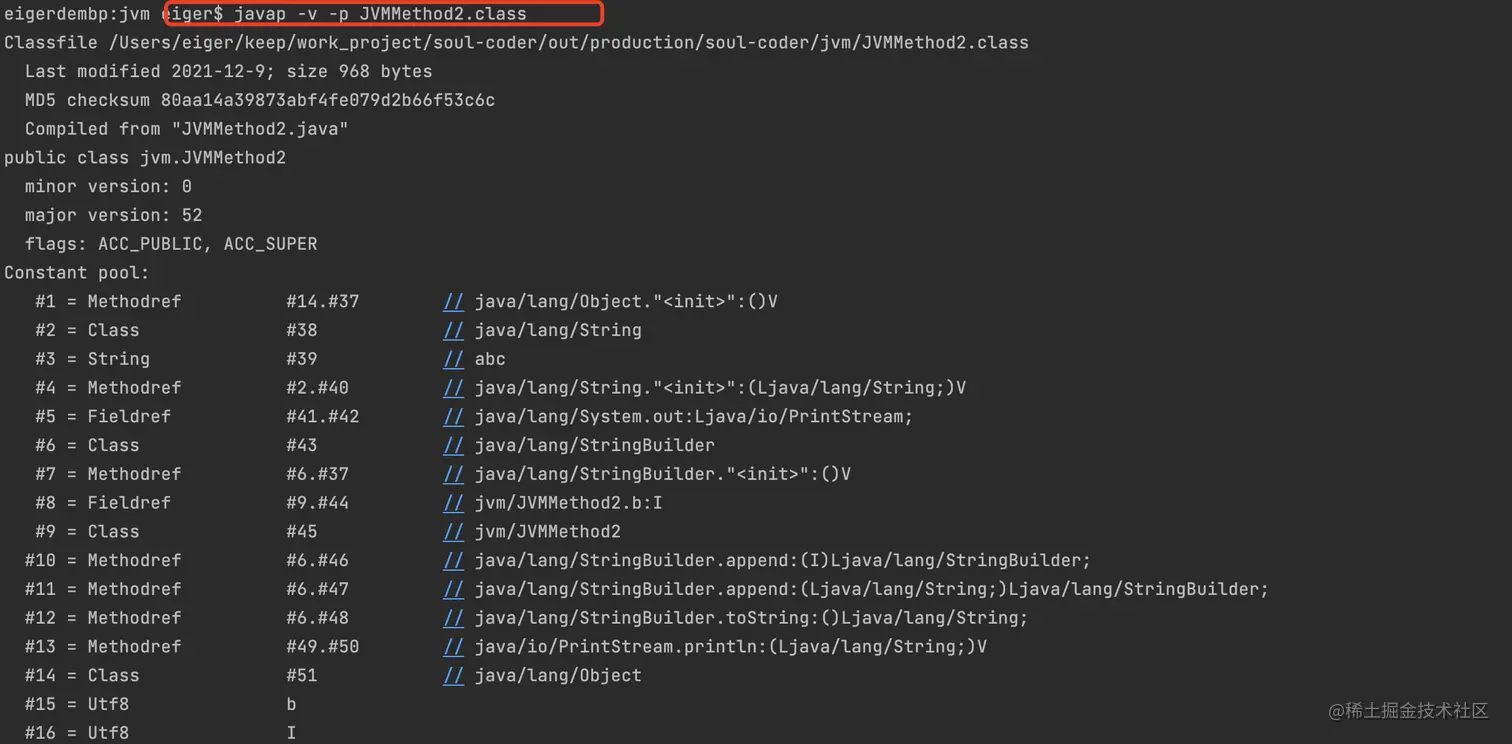
Task: Click the // link on line #11 append String
Action: point(454,589)
